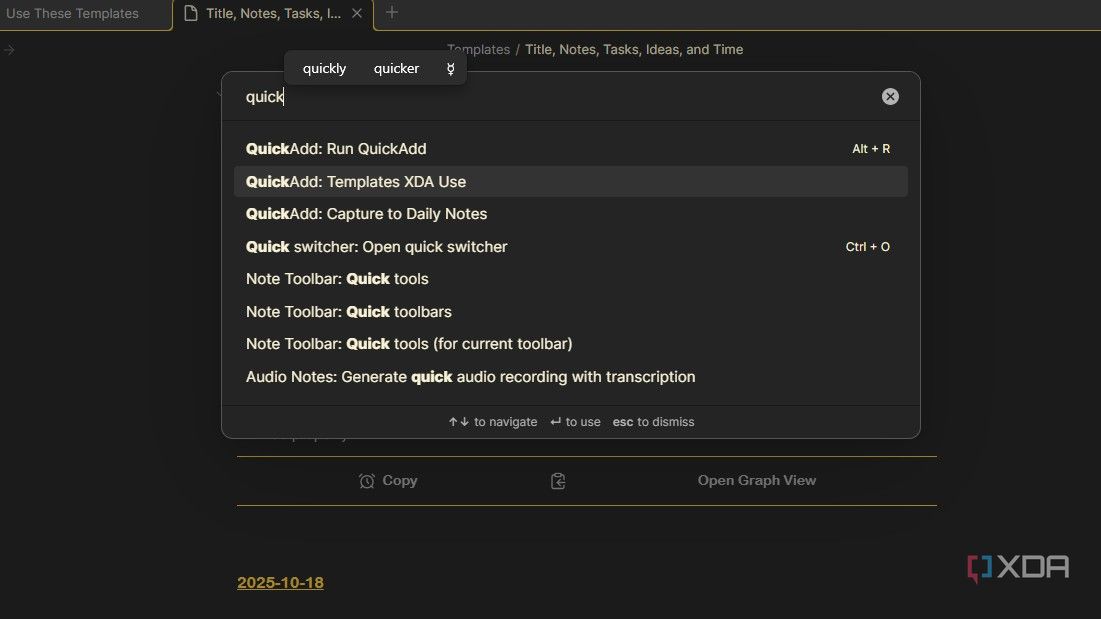
Task: Open the Quick switcher command
Action: pos(570,247)
